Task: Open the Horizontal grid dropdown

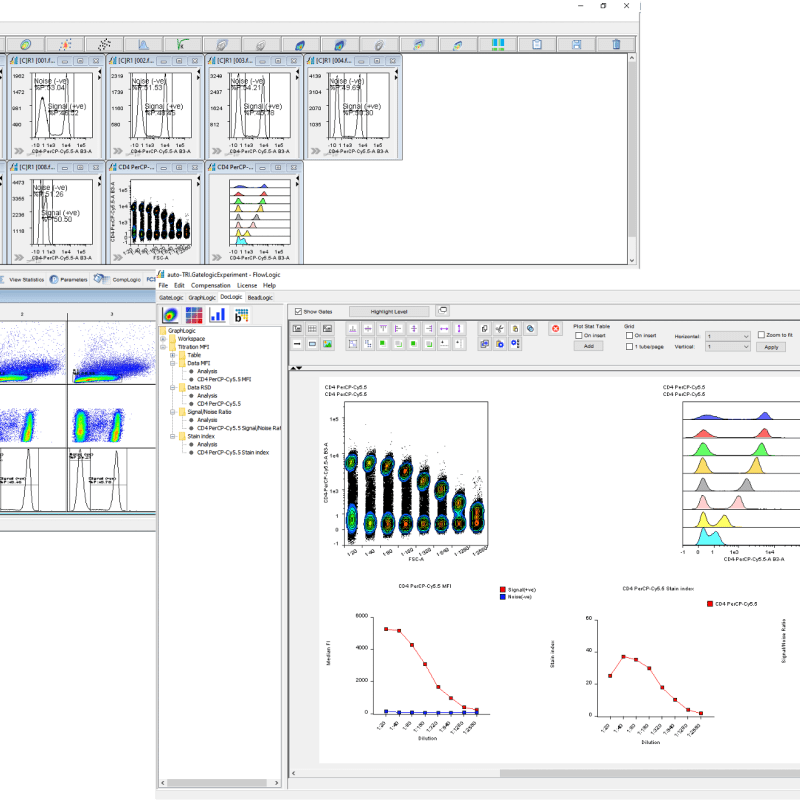Action: [x=728, y=336]
